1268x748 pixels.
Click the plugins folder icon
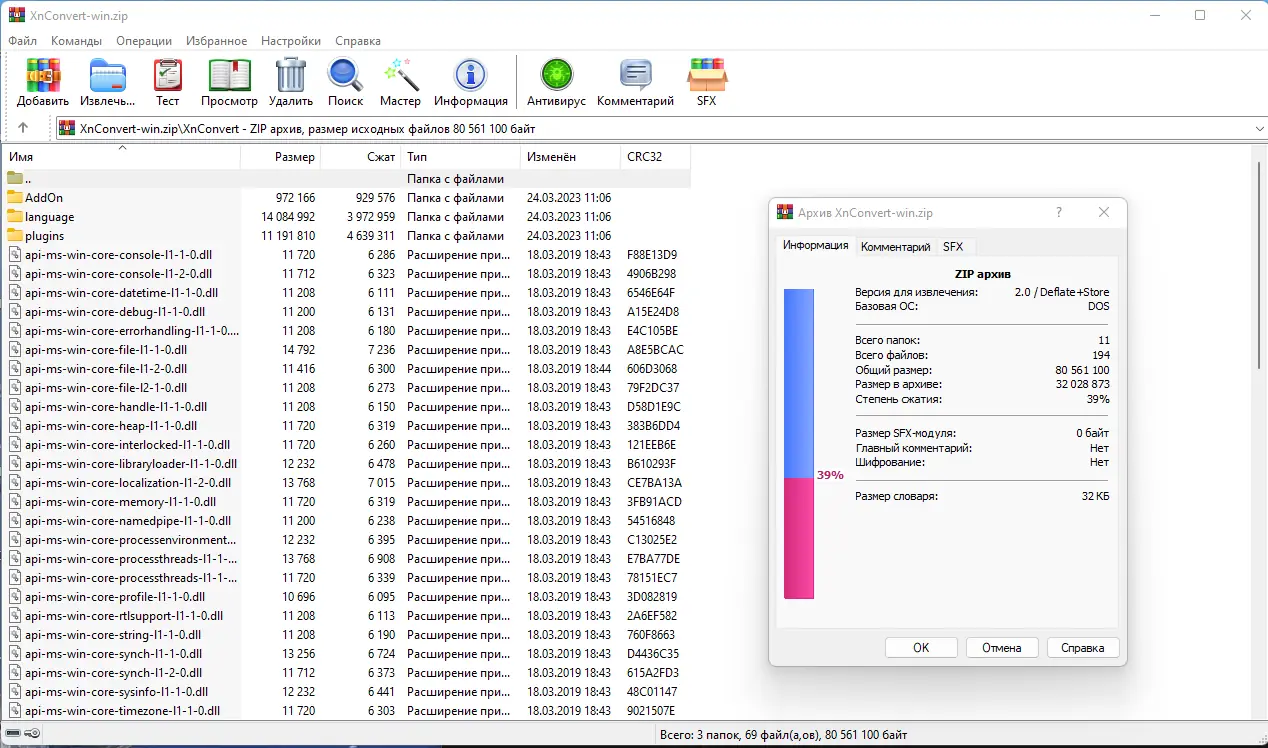point(14,236)
